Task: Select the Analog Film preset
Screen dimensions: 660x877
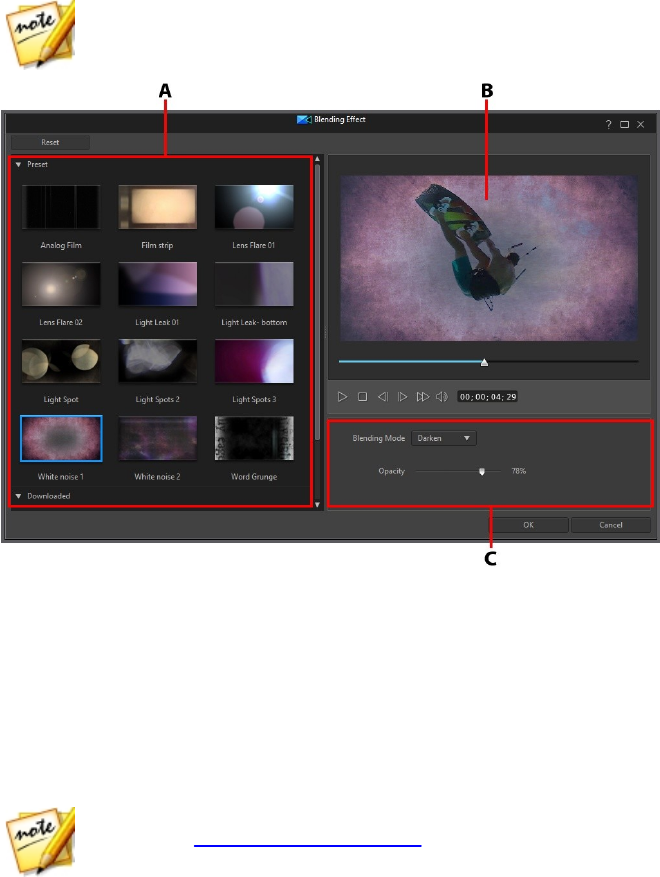Action: point(61,207)
